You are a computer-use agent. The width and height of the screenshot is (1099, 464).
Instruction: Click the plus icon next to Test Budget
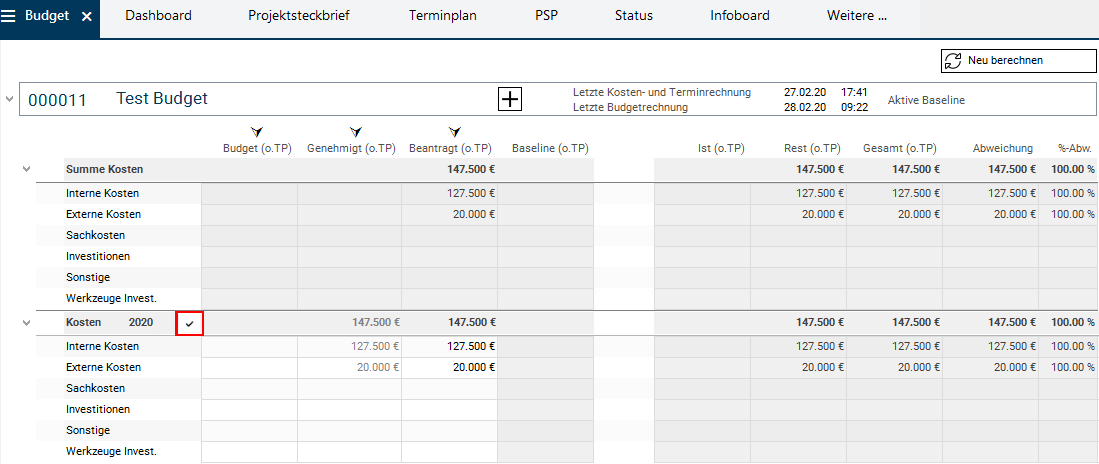(510, 99)
